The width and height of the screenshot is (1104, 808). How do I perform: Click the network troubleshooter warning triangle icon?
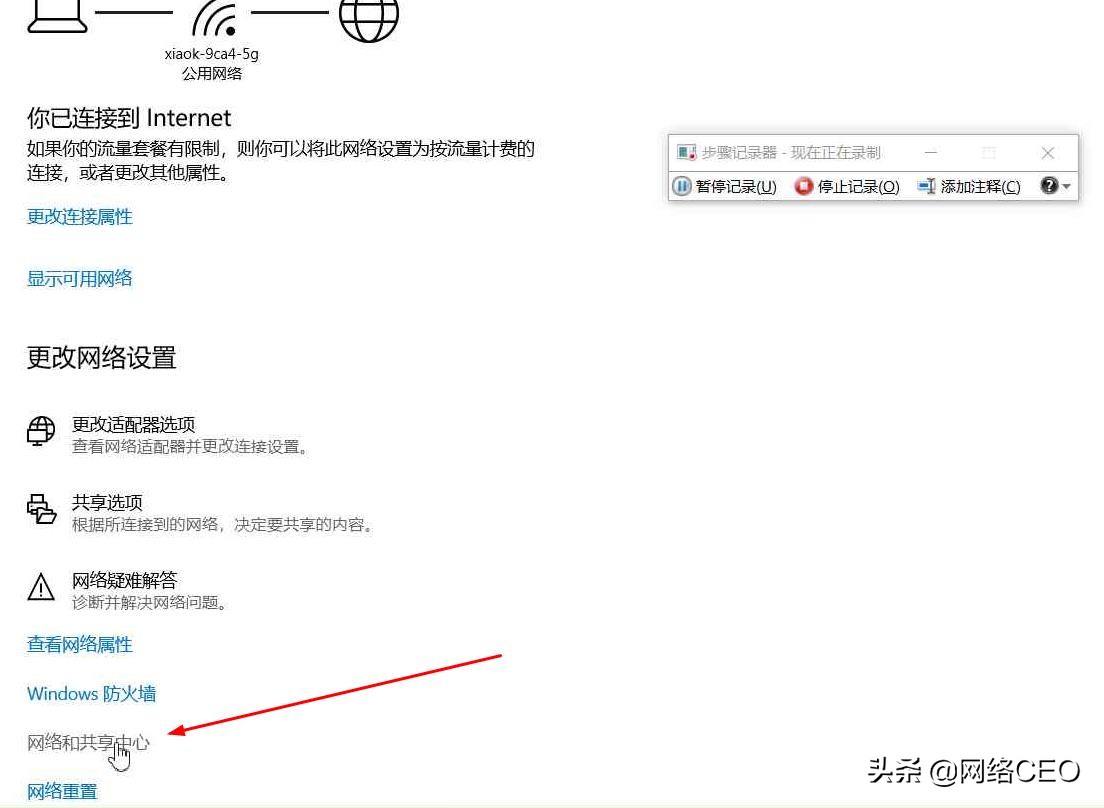[x=40, y=588]
